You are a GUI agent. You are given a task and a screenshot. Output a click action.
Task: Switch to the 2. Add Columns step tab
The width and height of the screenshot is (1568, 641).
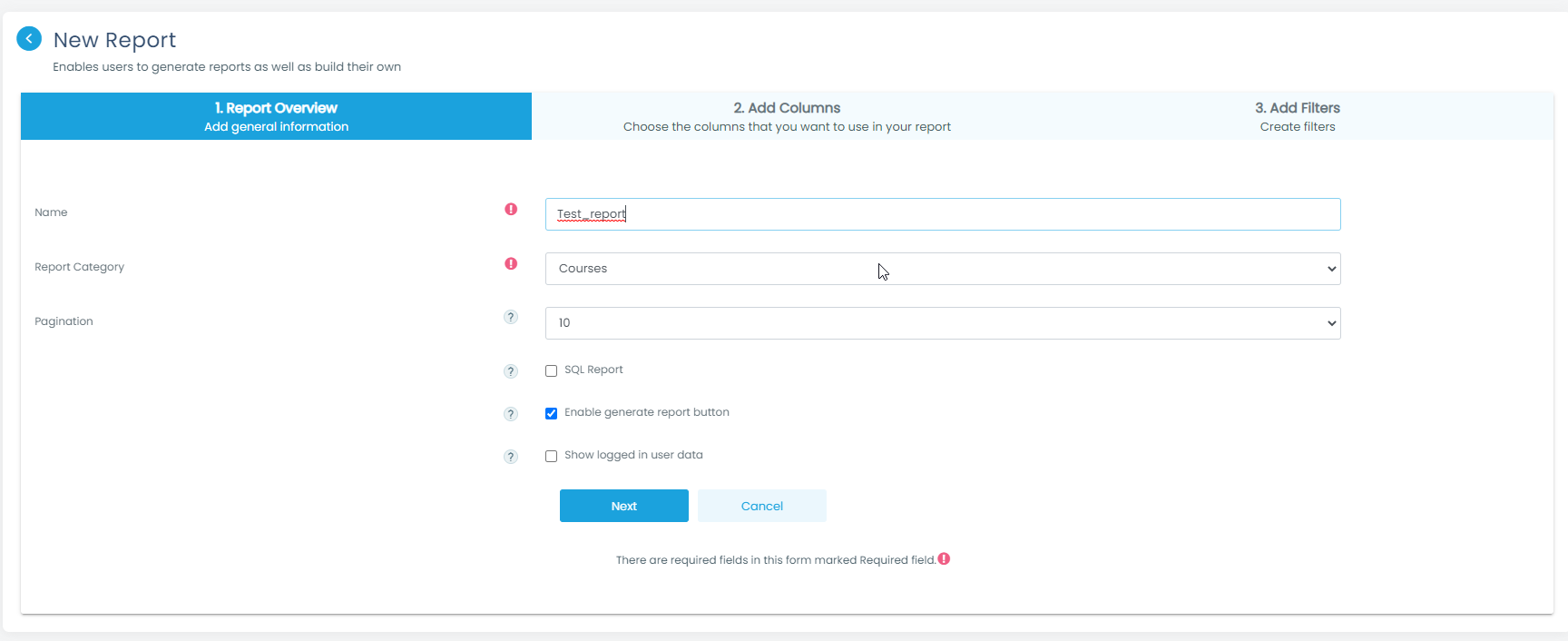pos(787,116)
